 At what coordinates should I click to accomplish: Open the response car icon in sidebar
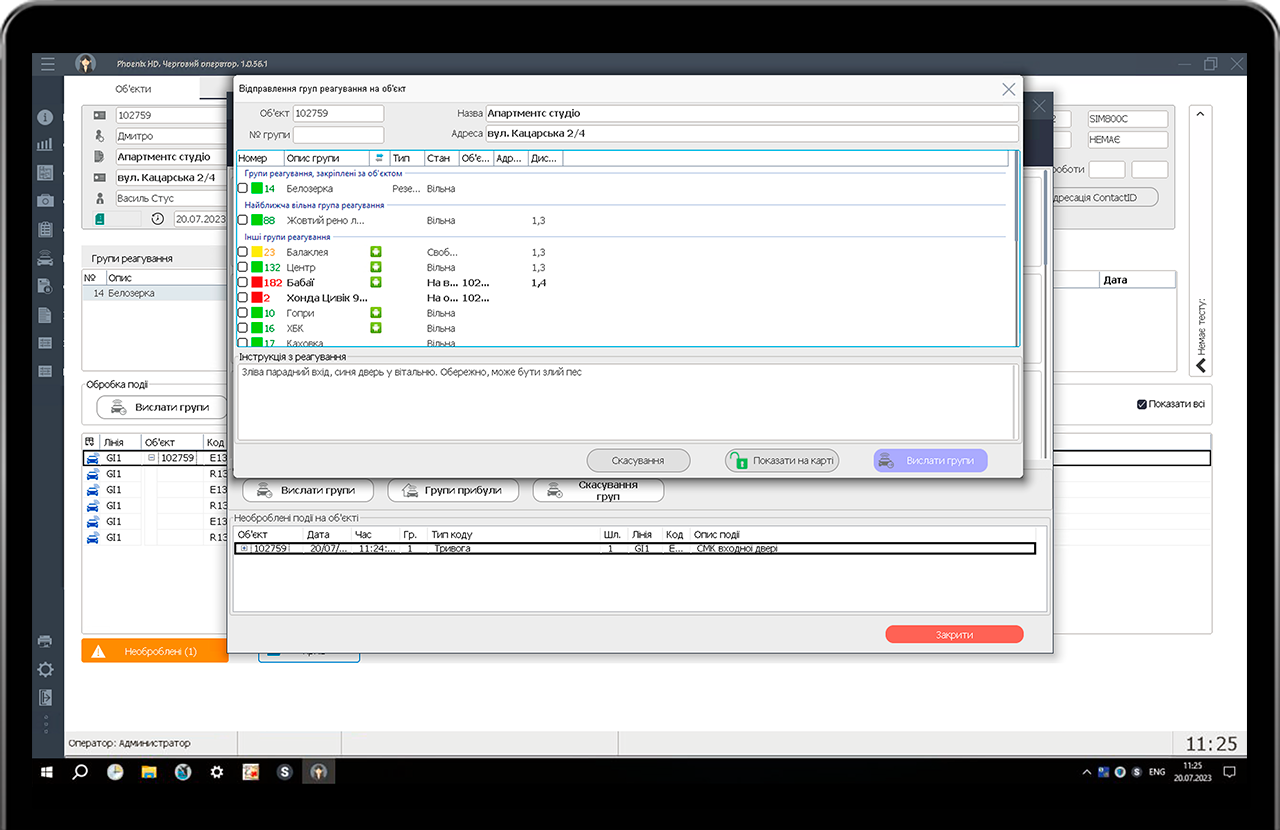45,258
